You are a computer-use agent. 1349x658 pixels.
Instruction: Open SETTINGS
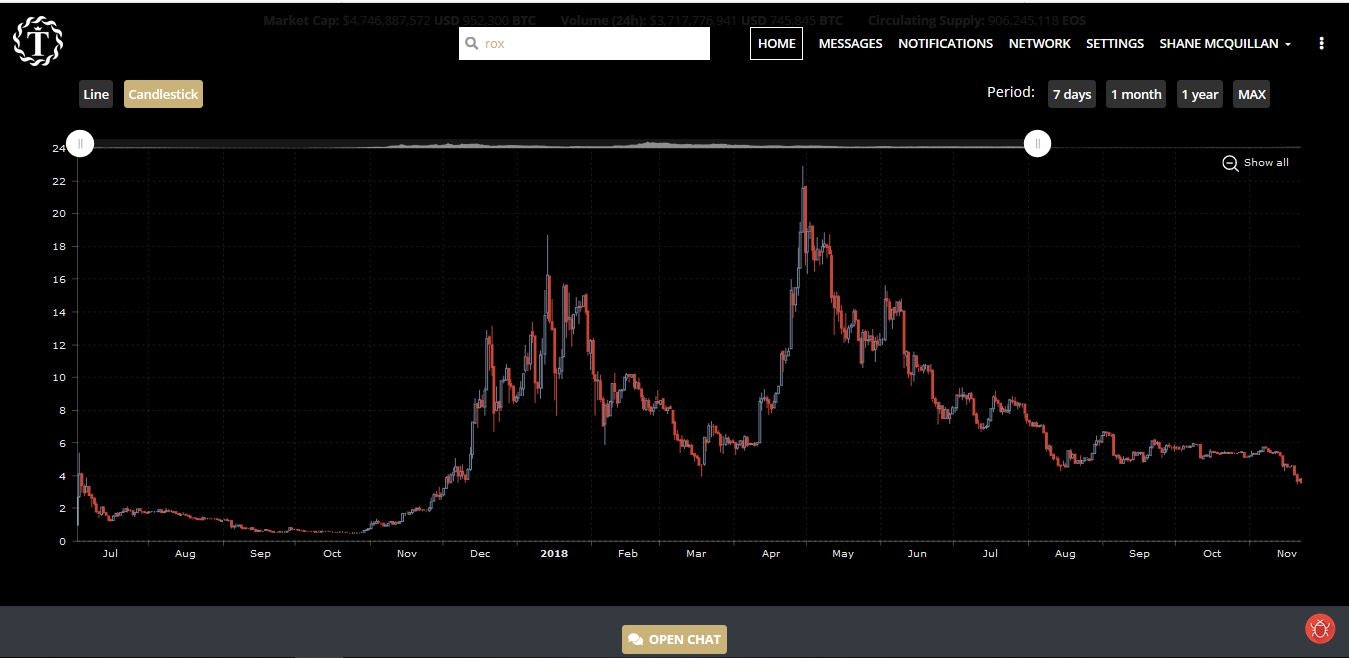point(1114,43)
